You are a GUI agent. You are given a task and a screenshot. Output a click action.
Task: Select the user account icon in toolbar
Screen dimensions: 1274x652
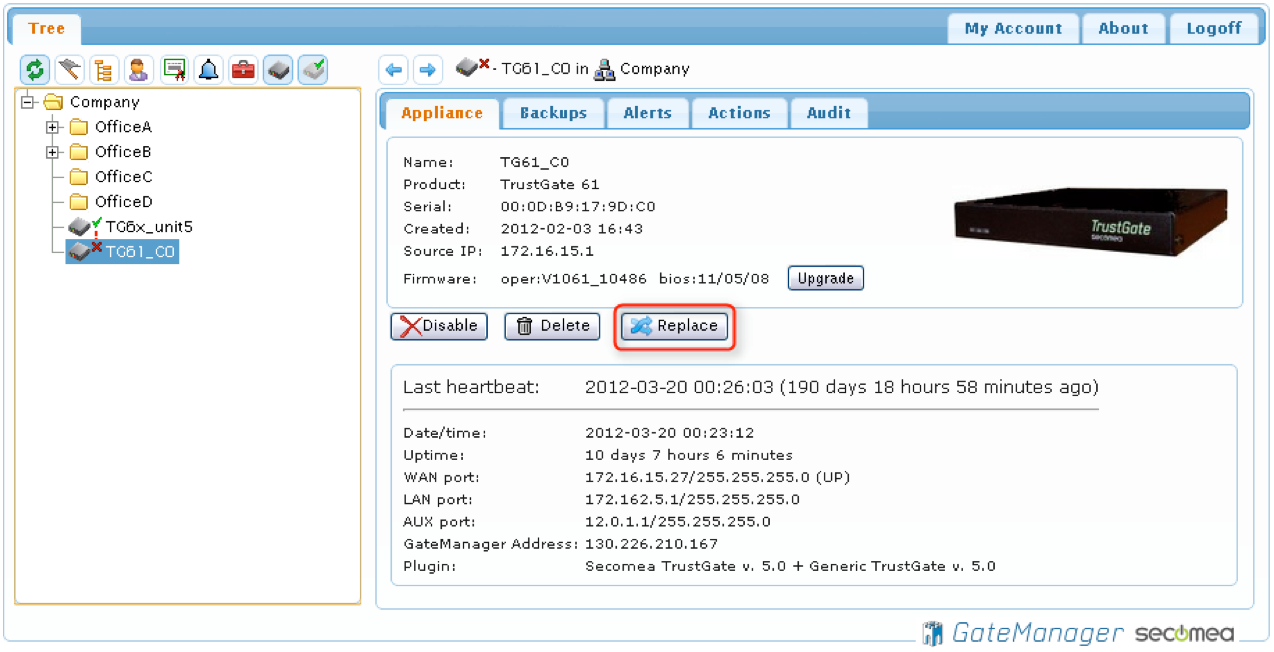139,69
